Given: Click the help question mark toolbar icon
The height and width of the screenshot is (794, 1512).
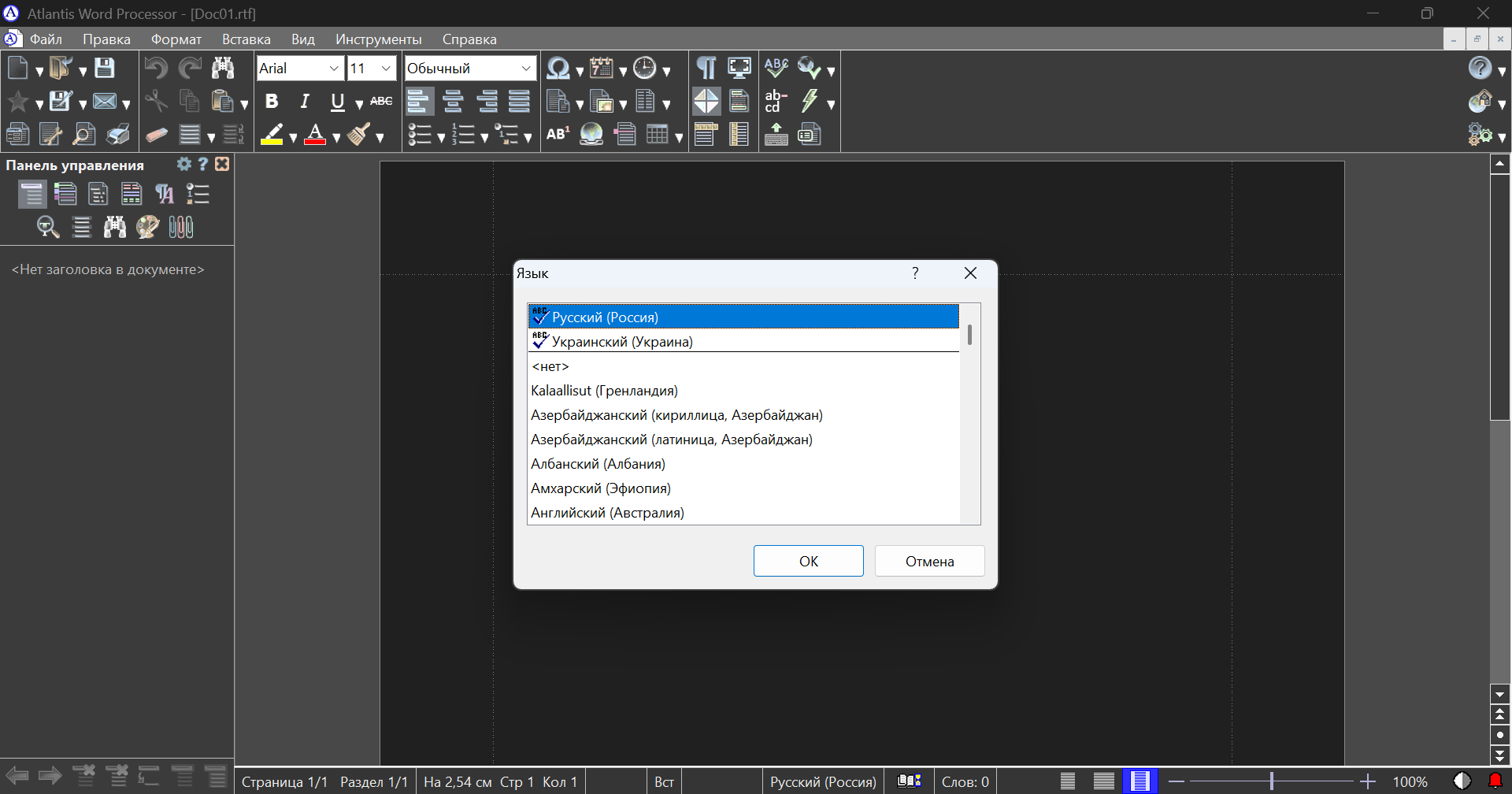Looking at the screenshot, I should point(1480,69).
